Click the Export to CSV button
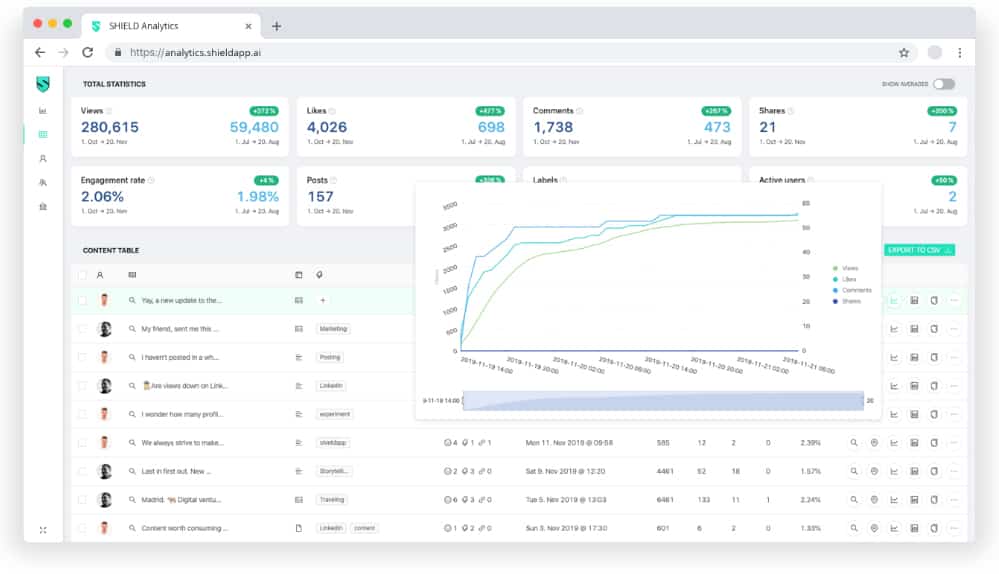Viewport: 999px width, 574px height. tap(920, 250)
